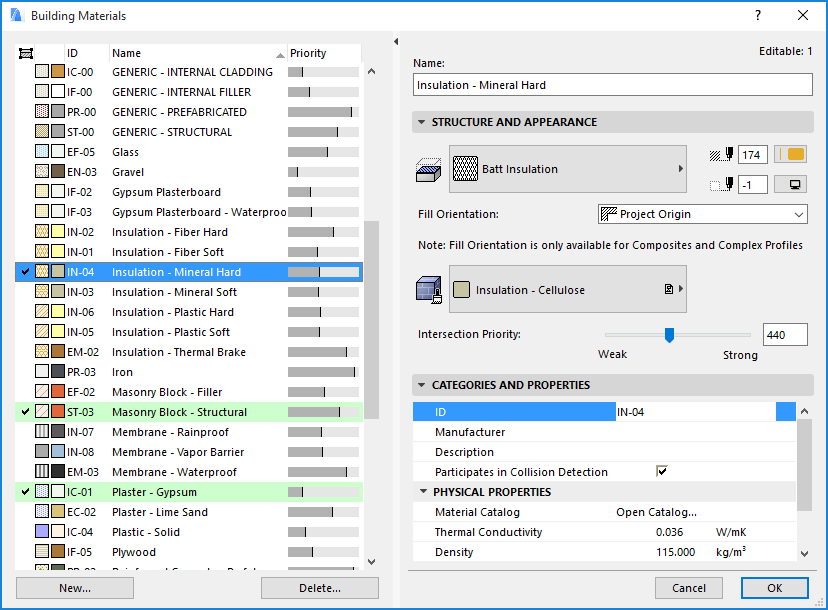Collapse the CATEGORIES AND PROPERTIES section
828x610 pixels.
coord(421,385)
